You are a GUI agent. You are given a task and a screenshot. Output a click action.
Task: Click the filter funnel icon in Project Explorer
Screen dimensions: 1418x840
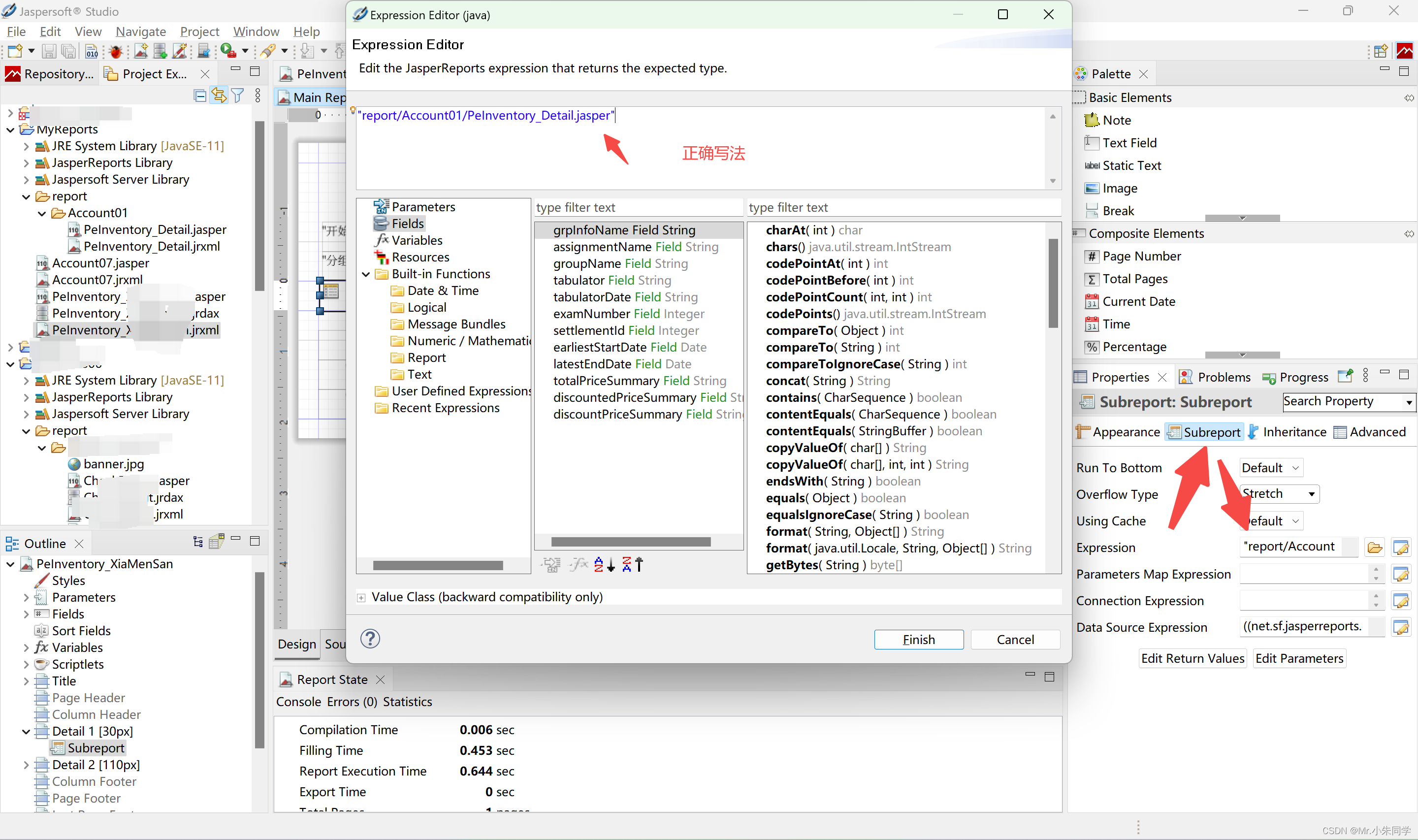[x=238, y=96]
